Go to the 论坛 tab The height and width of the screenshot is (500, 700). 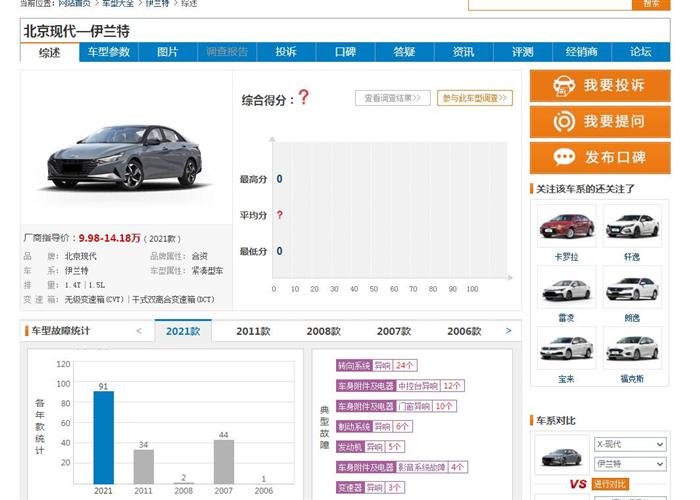641,52
